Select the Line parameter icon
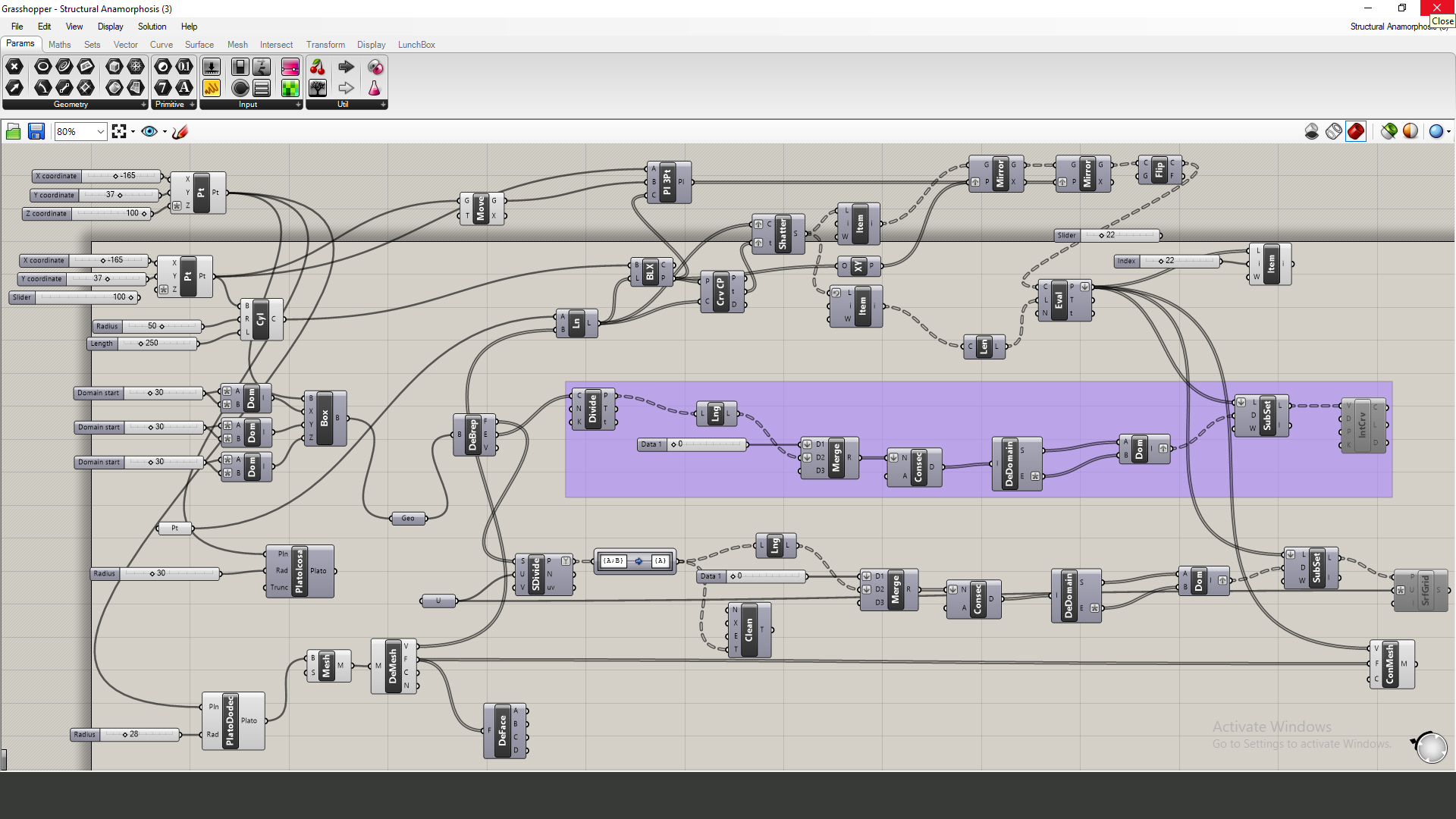The height and width of the screenshot is (819, 1456). 64,88
